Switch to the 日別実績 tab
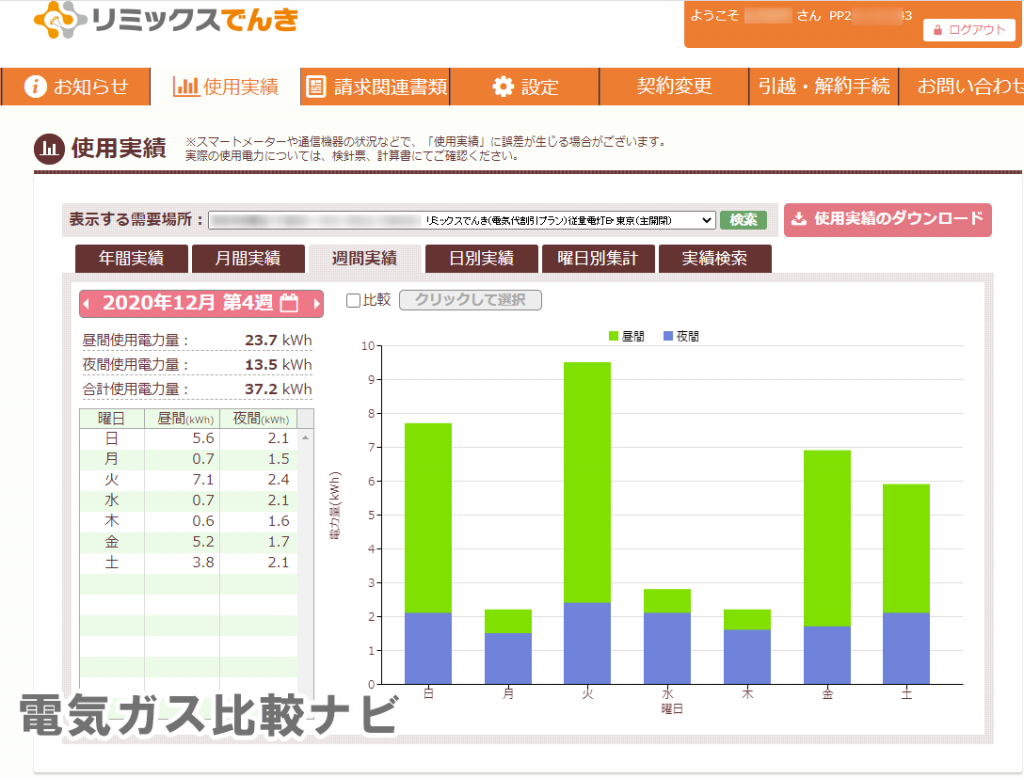The image size is (1024, 778). (482, 258)
